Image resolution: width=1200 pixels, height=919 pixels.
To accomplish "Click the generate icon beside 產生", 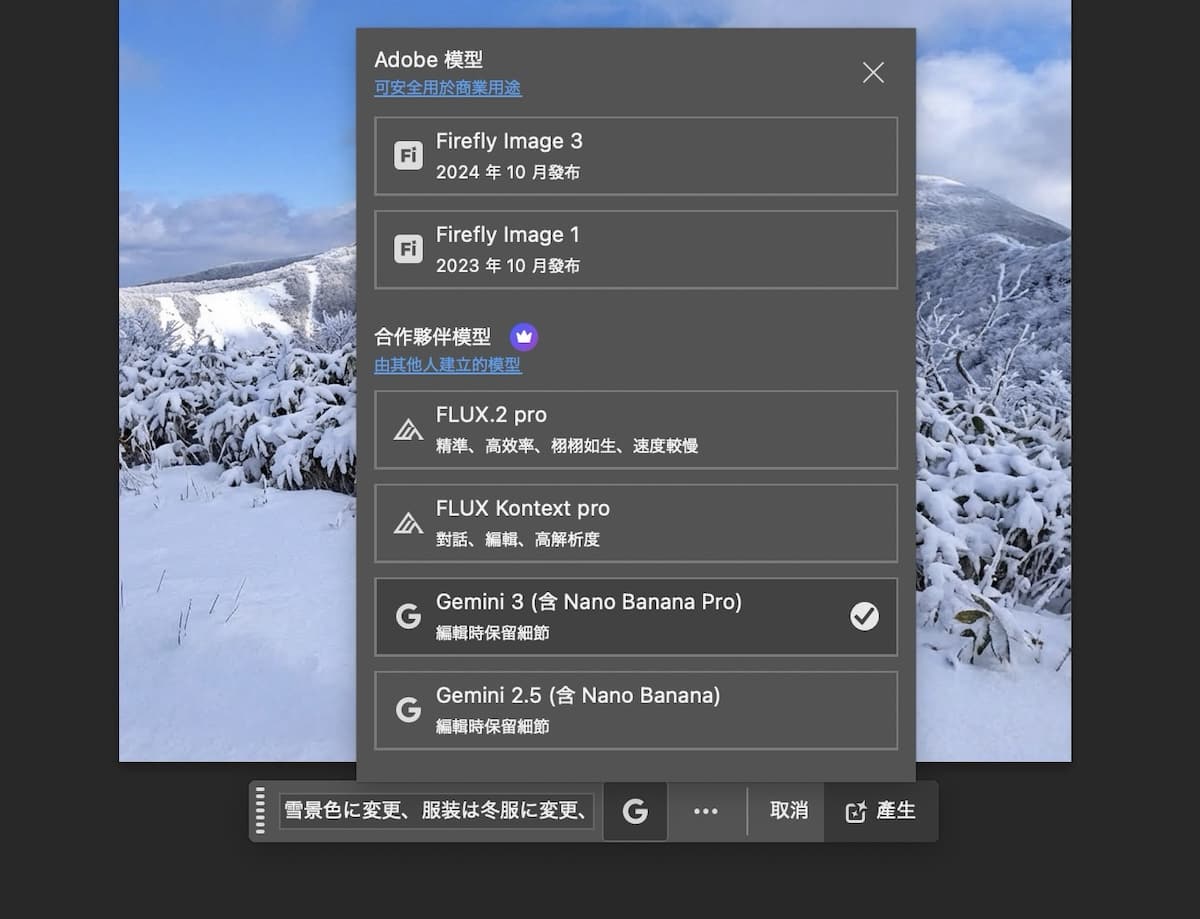I will [x=855, y=811].
